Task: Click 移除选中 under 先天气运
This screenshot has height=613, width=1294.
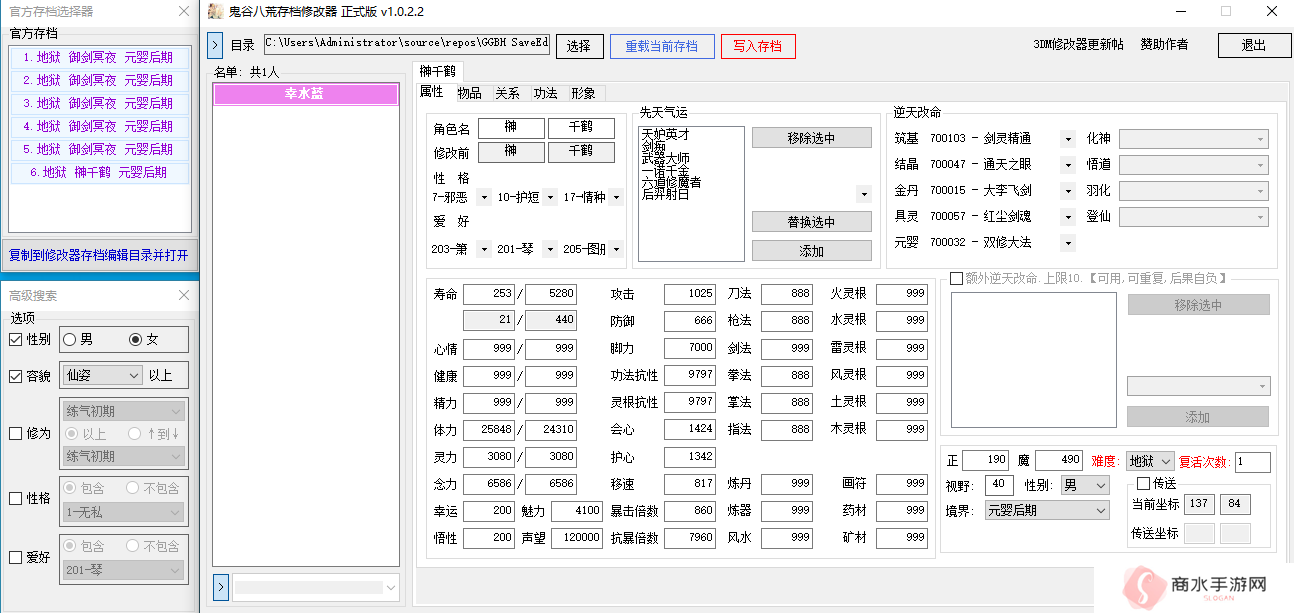Action: 811,138
